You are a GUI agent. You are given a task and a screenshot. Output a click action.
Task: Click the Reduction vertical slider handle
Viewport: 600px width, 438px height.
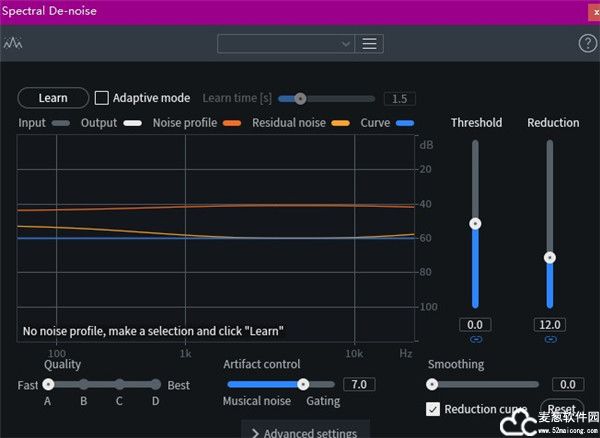pyautogui.click(x=550, y=257)
